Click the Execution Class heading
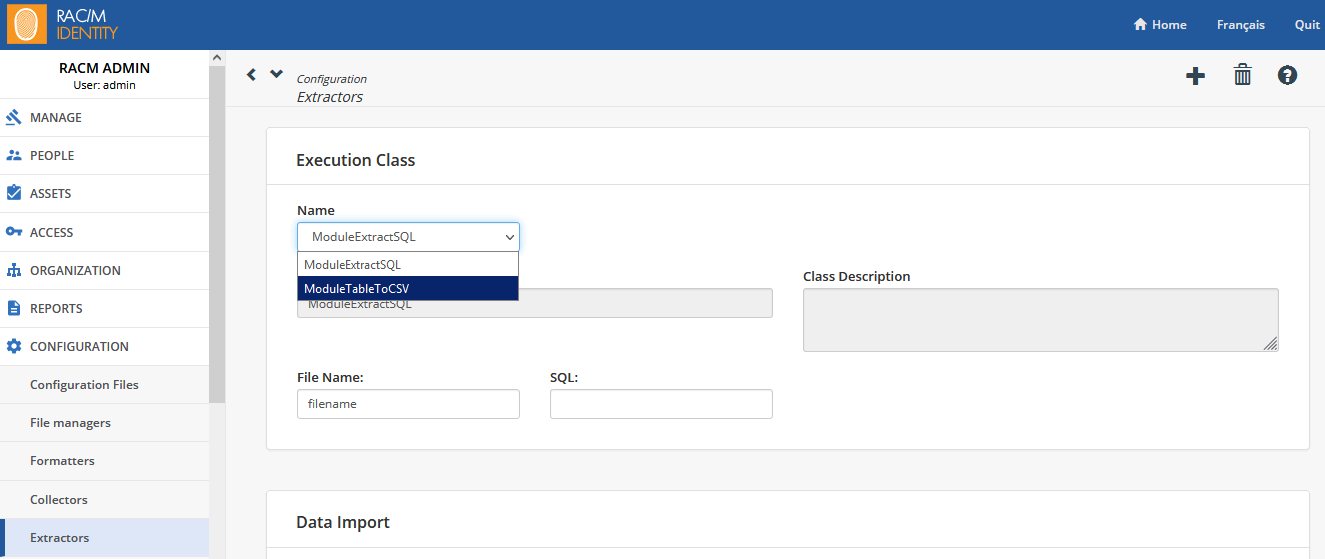1325x559 pixels. coord(356,160)
